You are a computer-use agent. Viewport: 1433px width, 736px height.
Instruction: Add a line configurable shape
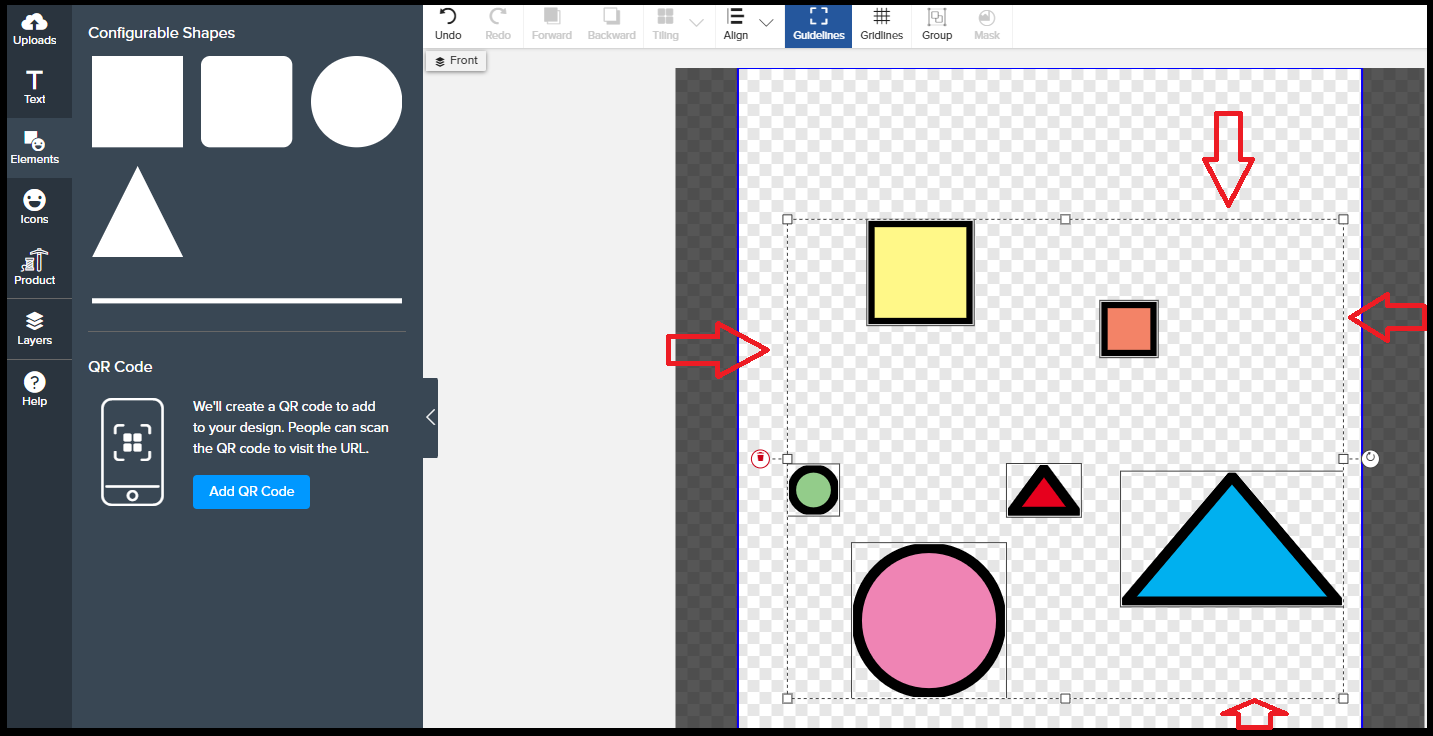247,300
